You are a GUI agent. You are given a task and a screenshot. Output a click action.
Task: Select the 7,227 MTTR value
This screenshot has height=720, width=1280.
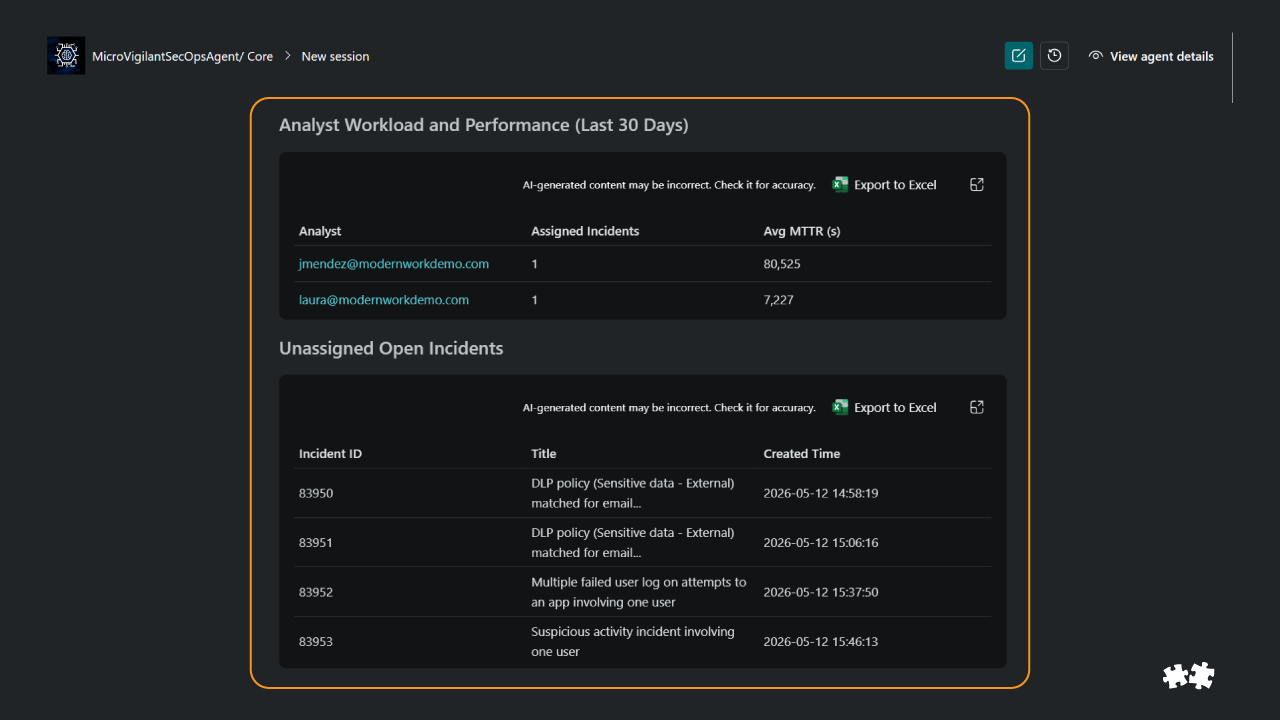coord(778,300)
